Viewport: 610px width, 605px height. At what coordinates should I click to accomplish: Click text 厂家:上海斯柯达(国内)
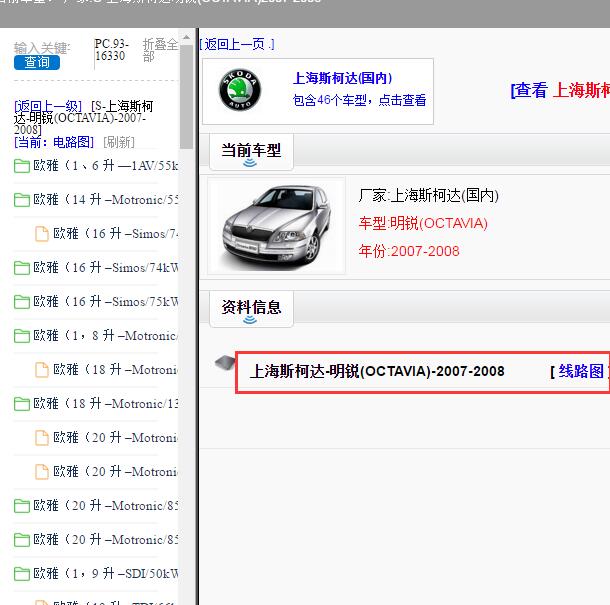tap(429, 195)
